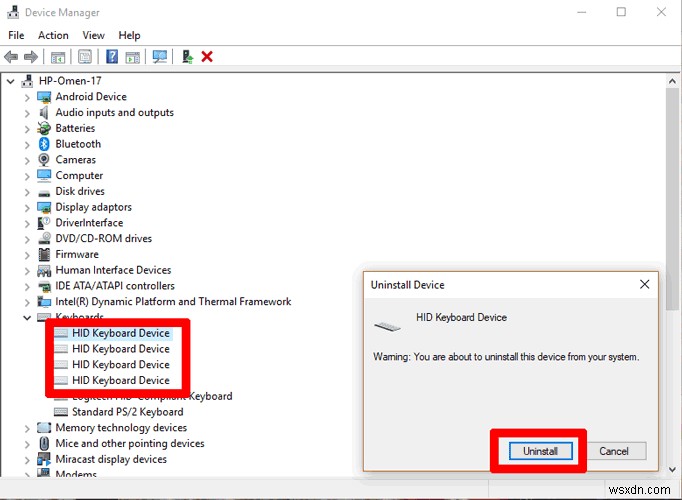Image resolution: width=682 pixels, height=500 pixels.
Task: Click the Cameras webcam icon
Action: tap(44, 160)
